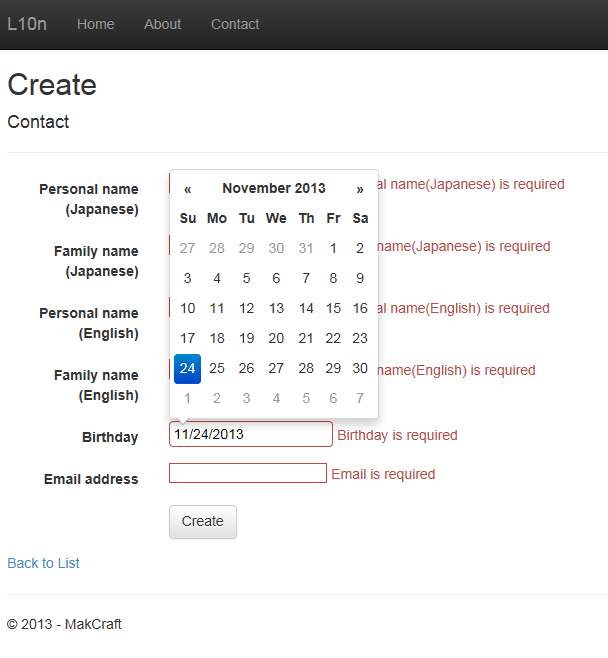The width and height of the screenshot is (608, 658).
Task: Open the Home navigation item
Action: coord(96,24)
